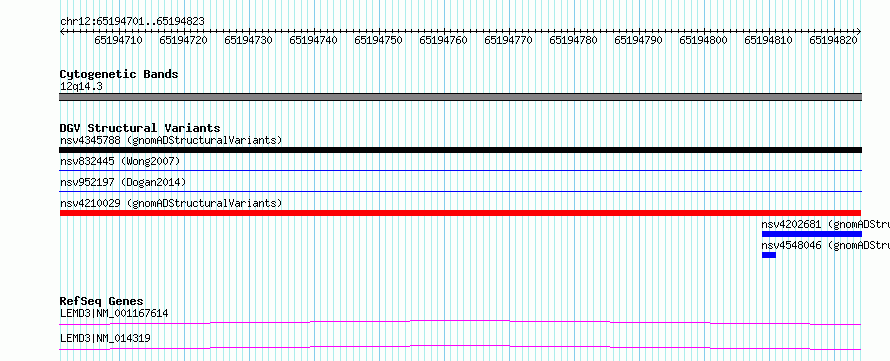Screen dimensions: 890x361
Task: Open variant label nsv952197 (Dogan2014)
Action: [123, 183]
